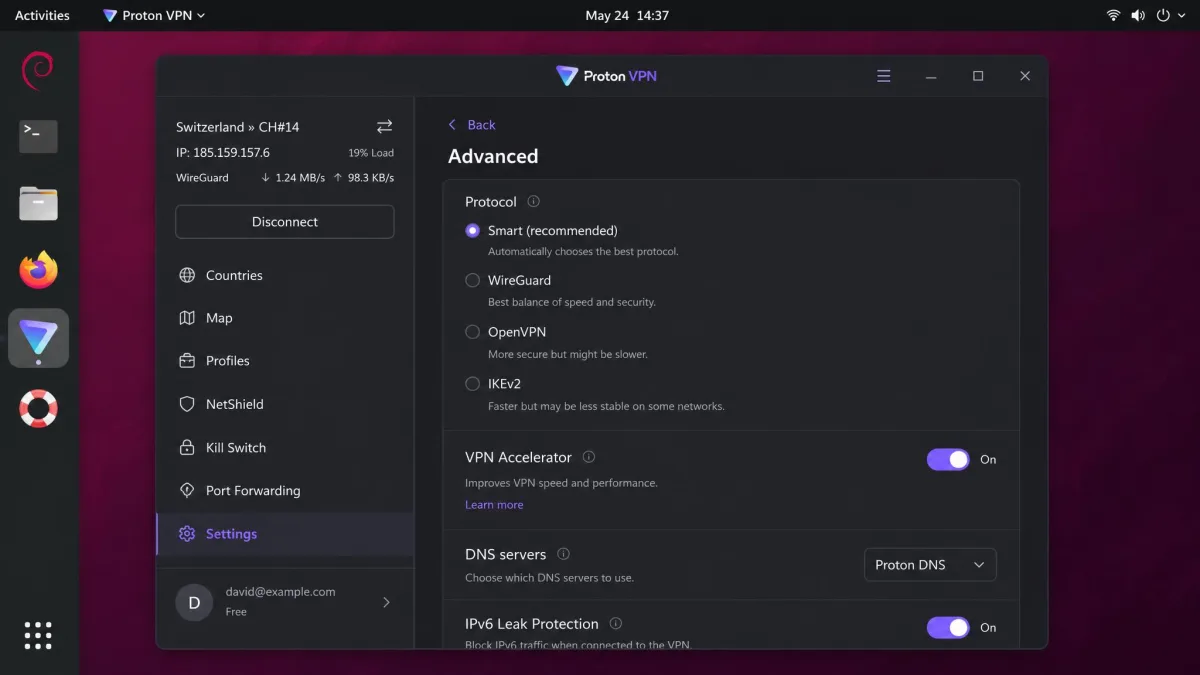The image size is (1200, 675).
Task: Open Kill Switch page
Action: click(285, 448)
